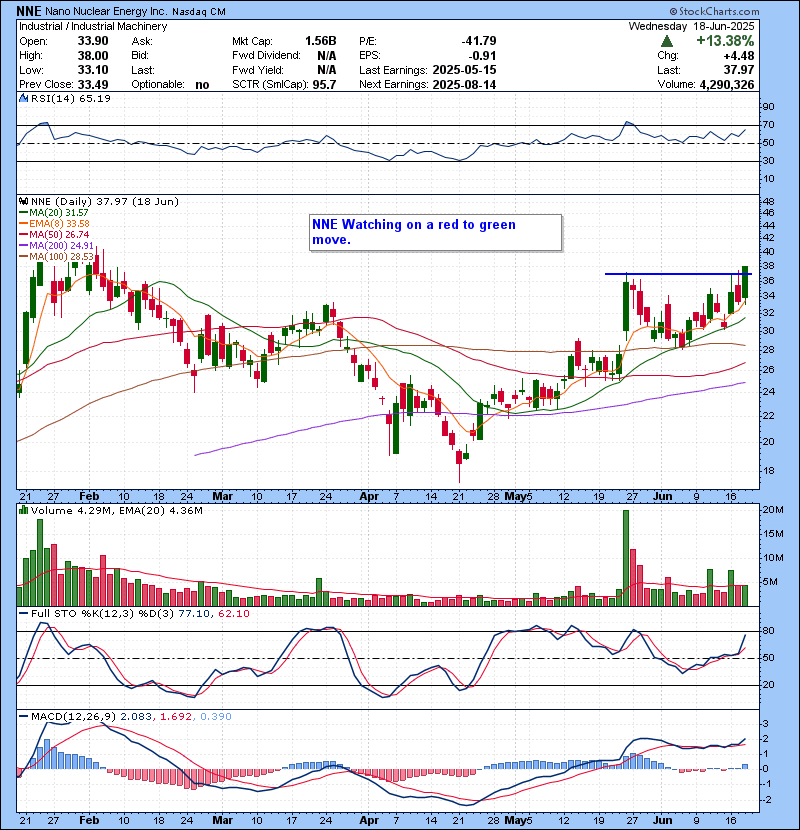This screenshot has width=800, height=830.
Task: Click the blue horizontal resistance line
Action: pos(678,274)
